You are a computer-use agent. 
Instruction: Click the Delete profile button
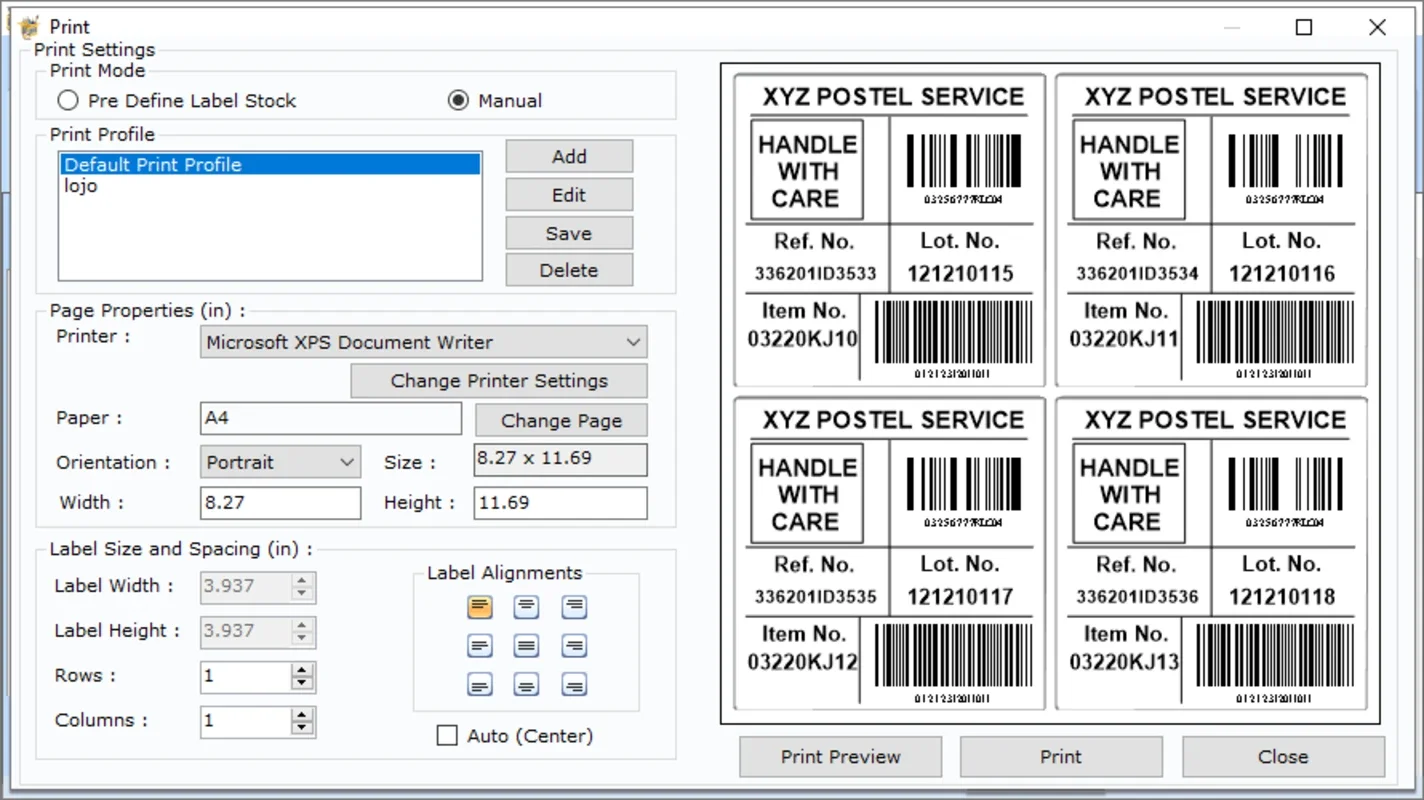569,270
